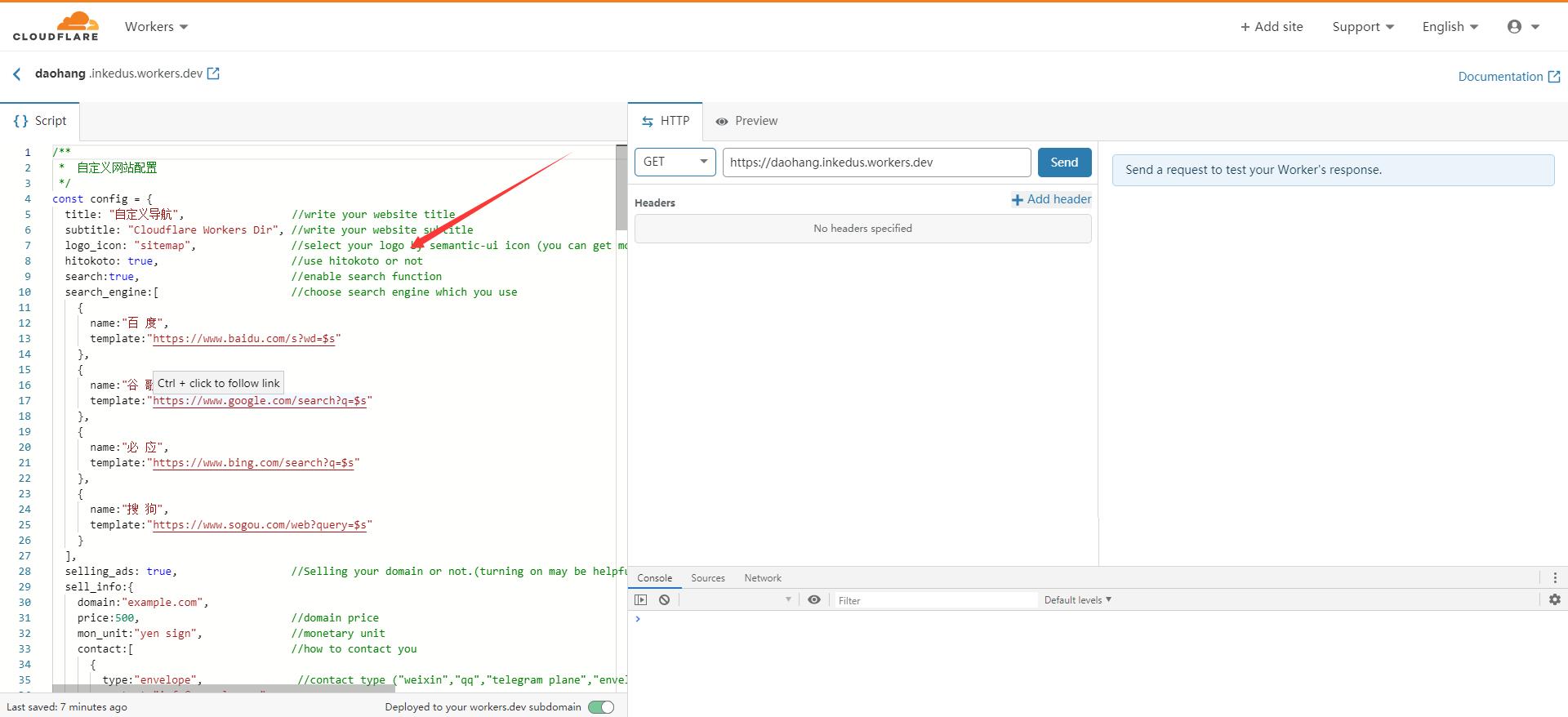Viewport: 1568px width, 717px height.
Task: Click the request URL input field
Action: (x=876, y=163)
